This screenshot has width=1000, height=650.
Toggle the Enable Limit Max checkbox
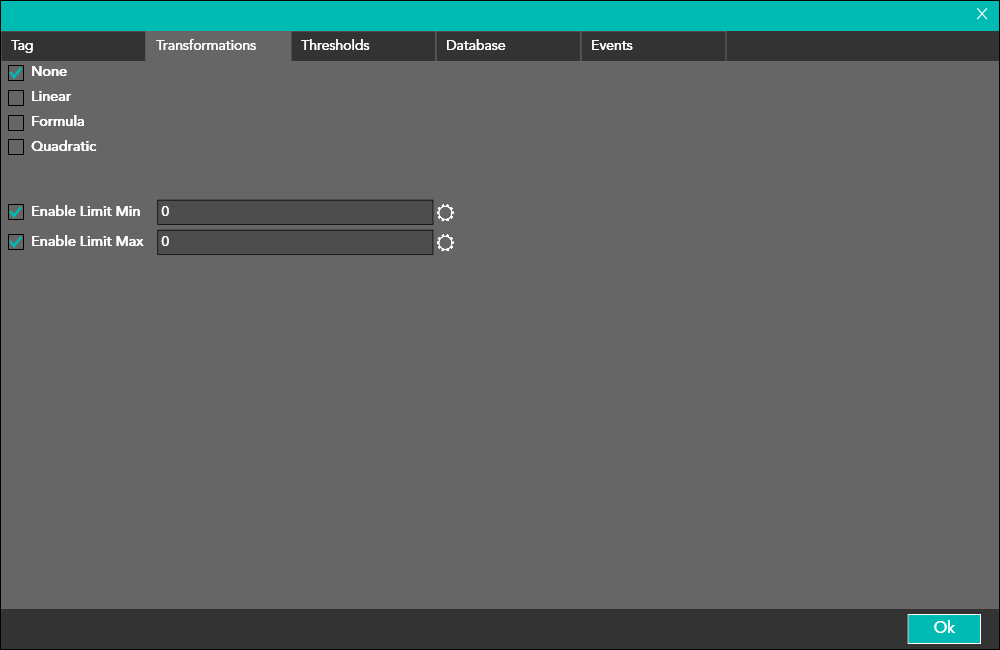click(16, 243)
